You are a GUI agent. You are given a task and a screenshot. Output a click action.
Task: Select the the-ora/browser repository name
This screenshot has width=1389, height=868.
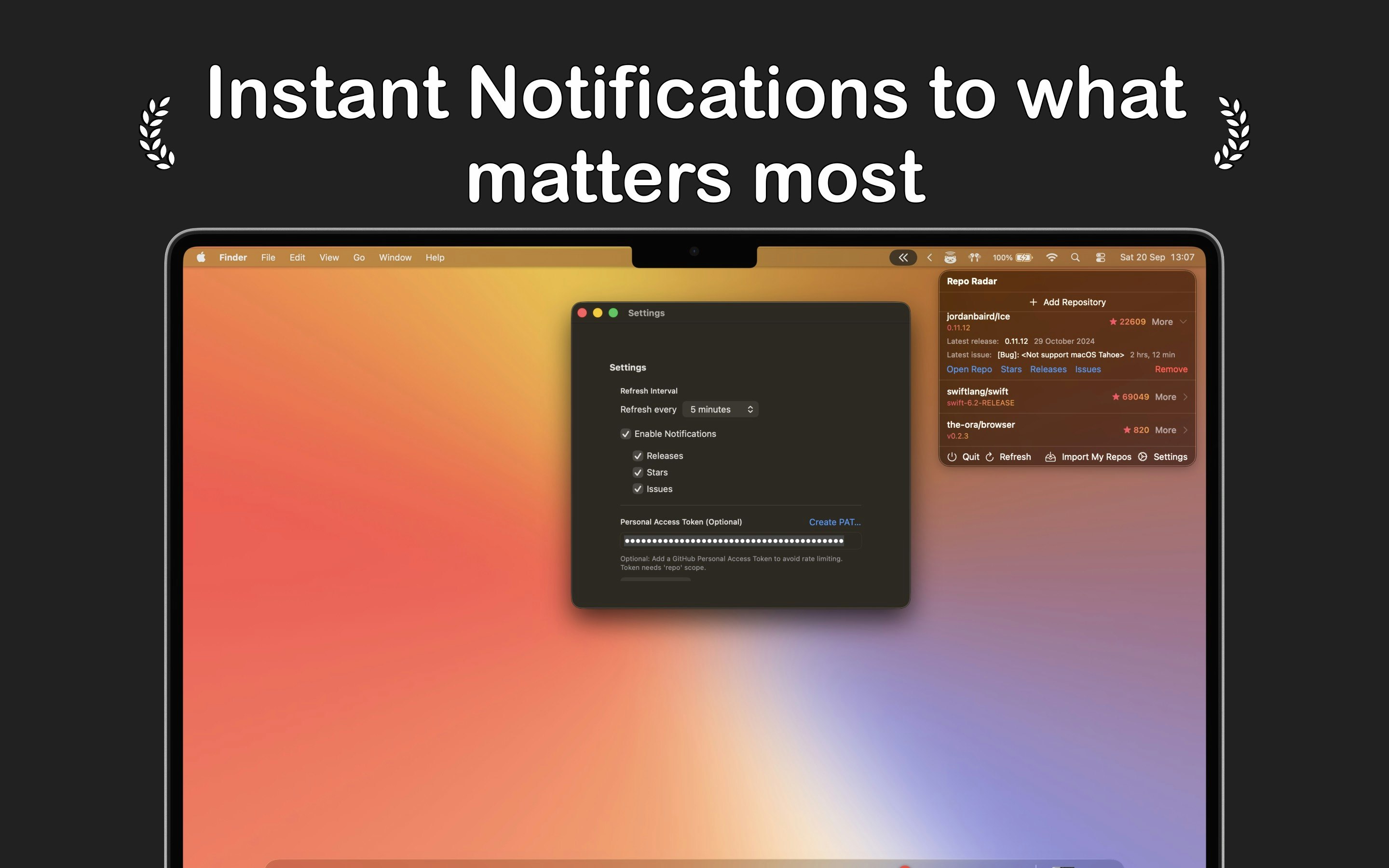click(x=980, y=425)
